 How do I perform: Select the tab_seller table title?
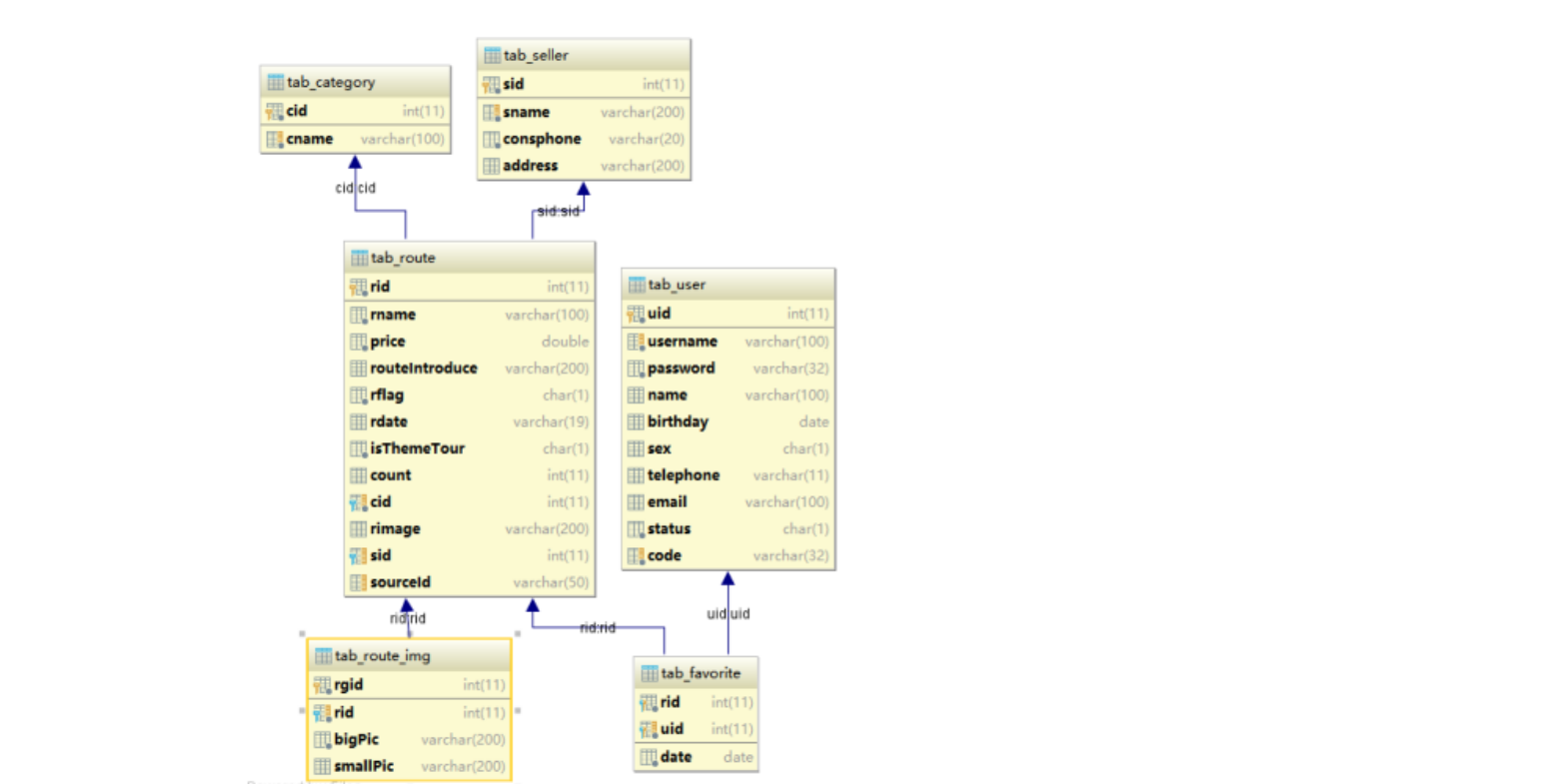536,55
